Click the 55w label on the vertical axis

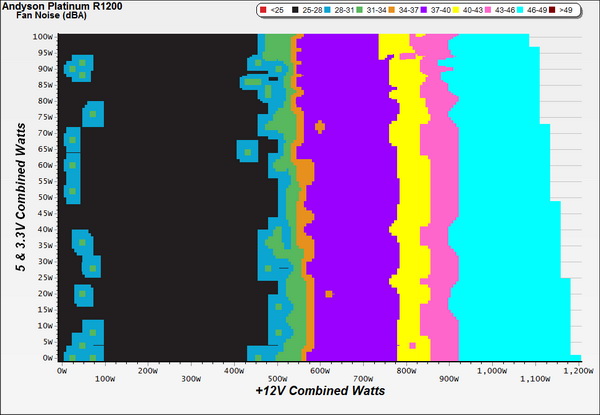[45, 181]
